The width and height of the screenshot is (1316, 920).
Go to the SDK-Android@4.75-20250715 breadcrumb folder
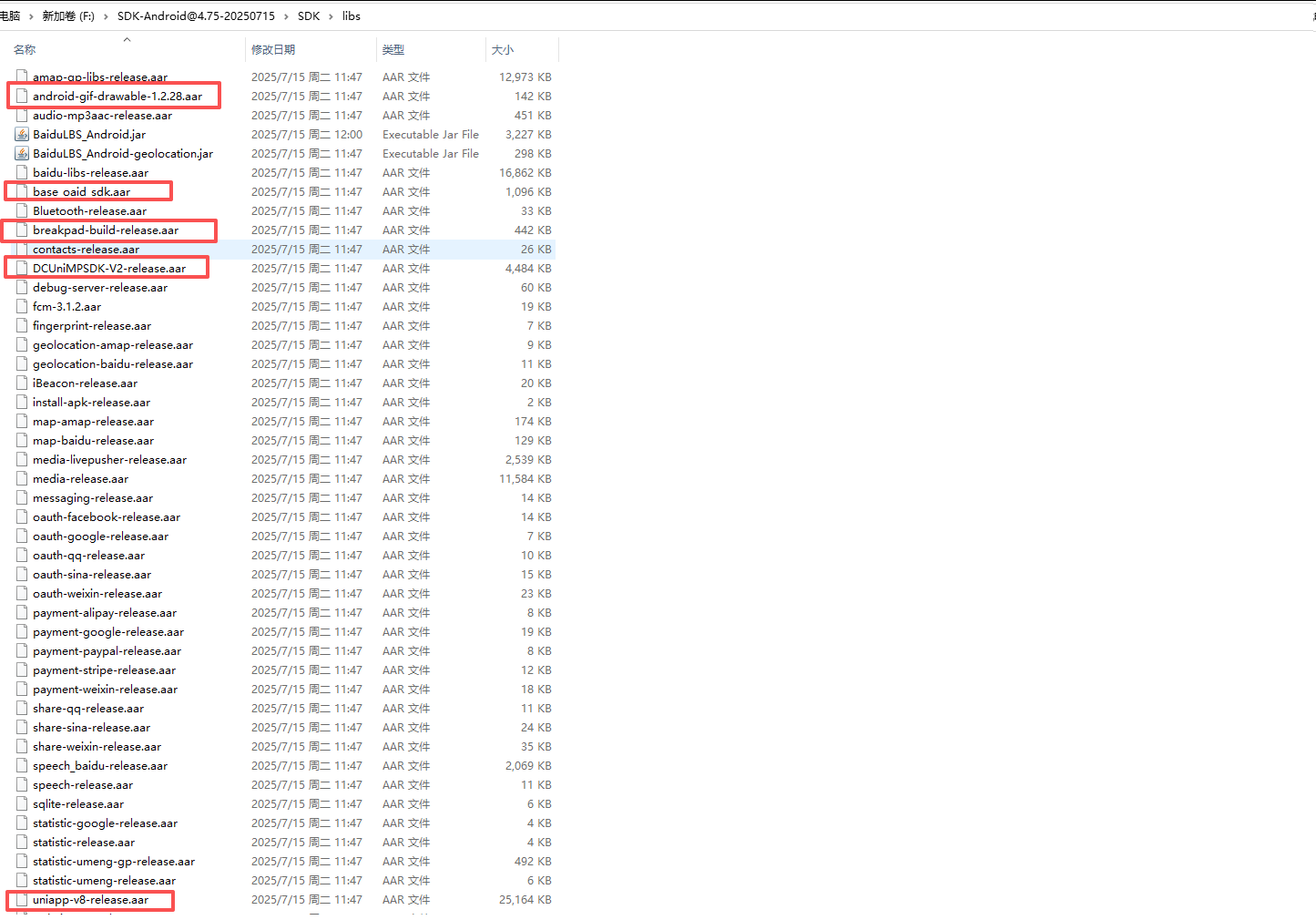(196, 16)
